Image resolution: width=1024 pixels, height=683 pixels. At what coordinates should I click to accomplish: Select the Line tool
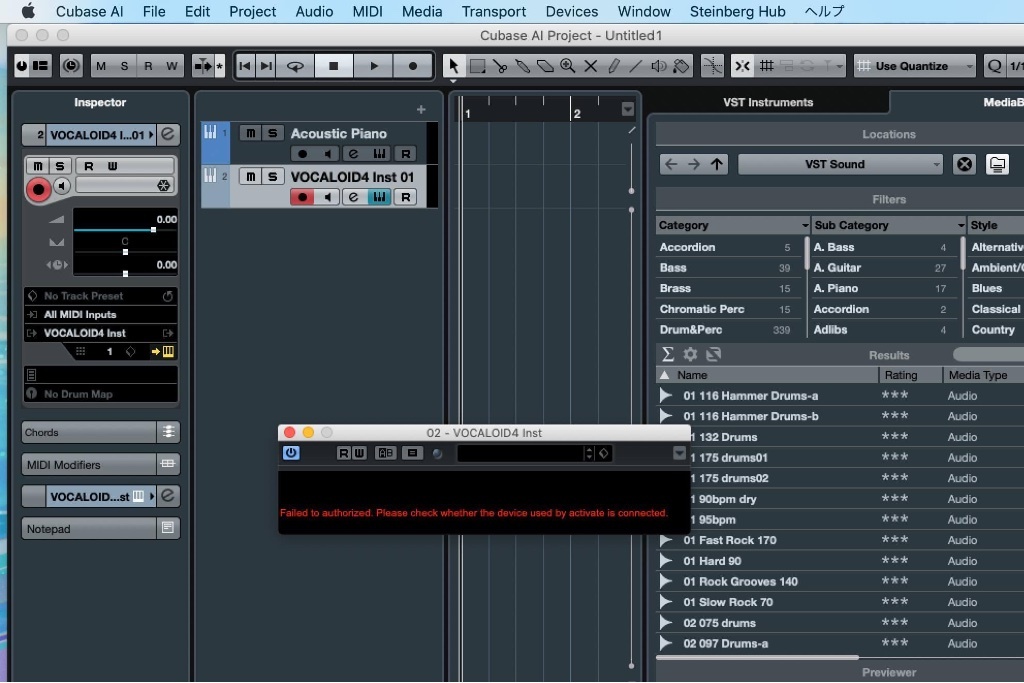pyautogui.click(x=636, y=66)
